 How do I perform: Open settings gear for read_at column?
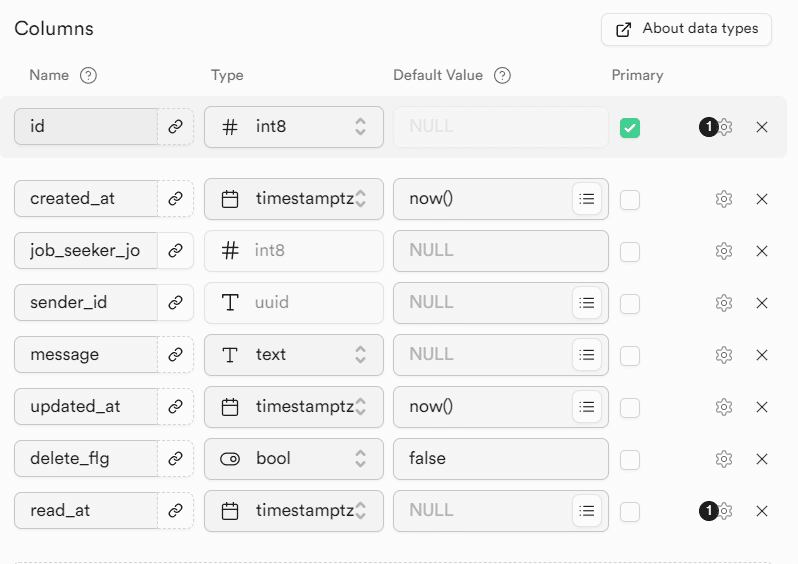[x=725, y=511]
